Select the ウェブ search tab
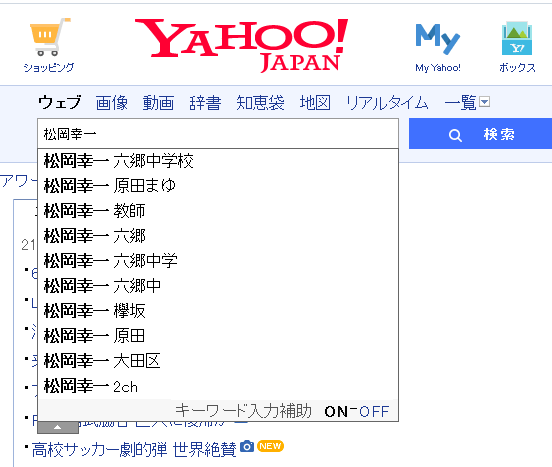Screen dimensions: 552x467 click(x=60, y=103)
